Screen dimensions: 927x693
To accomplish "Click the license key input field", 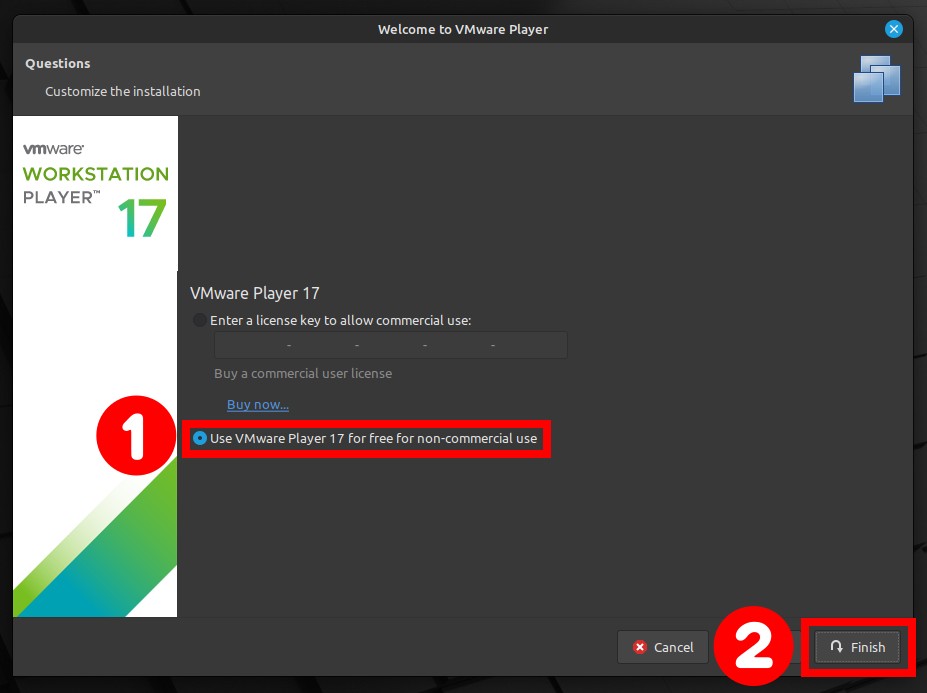I will point(390,345).
